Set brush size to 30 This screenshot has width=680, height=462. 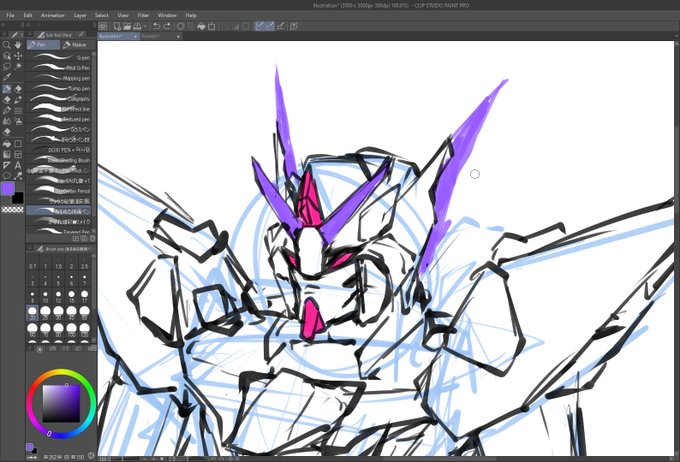click(59, 313)
